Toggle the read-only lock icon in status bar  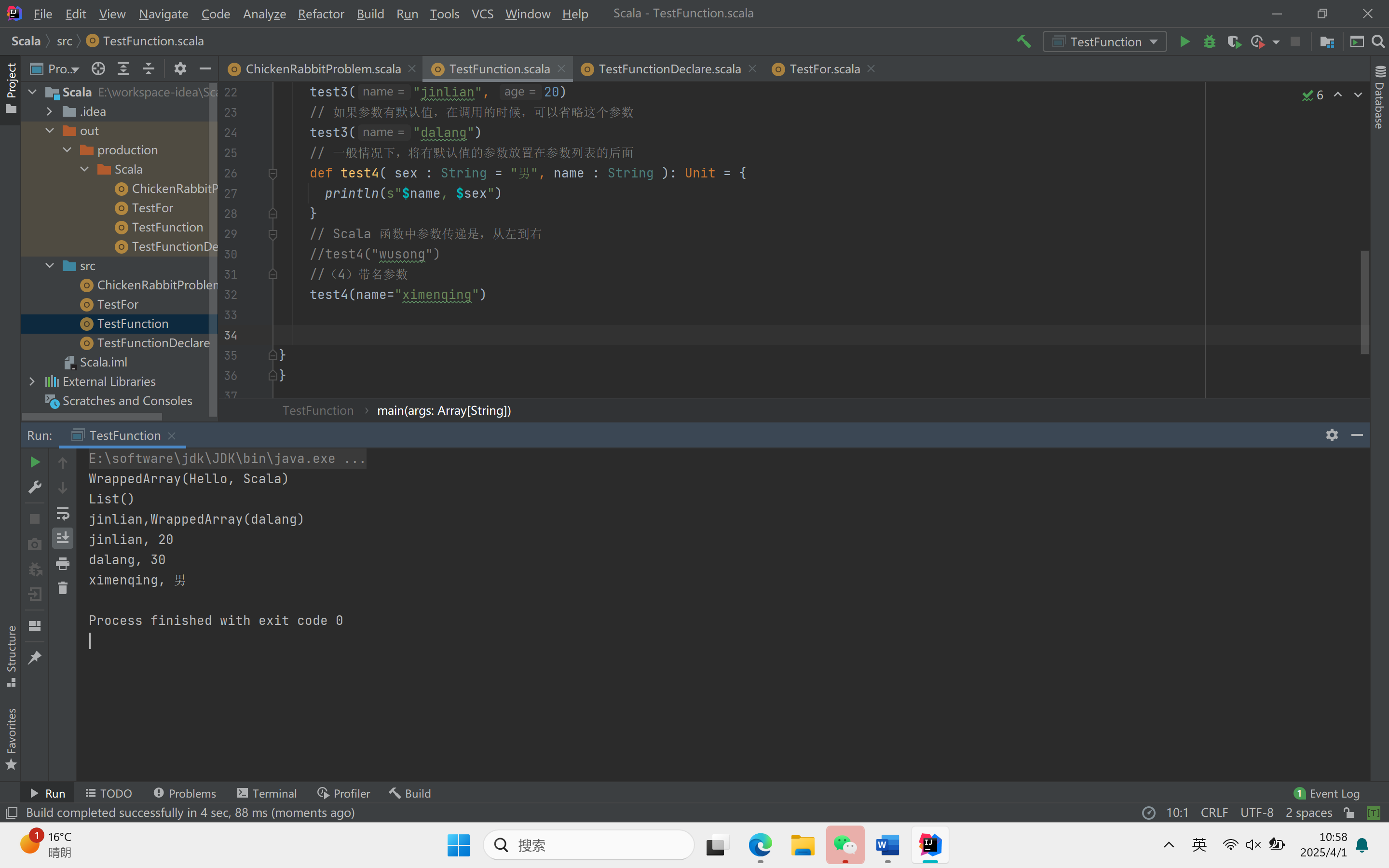(1349, 813)
